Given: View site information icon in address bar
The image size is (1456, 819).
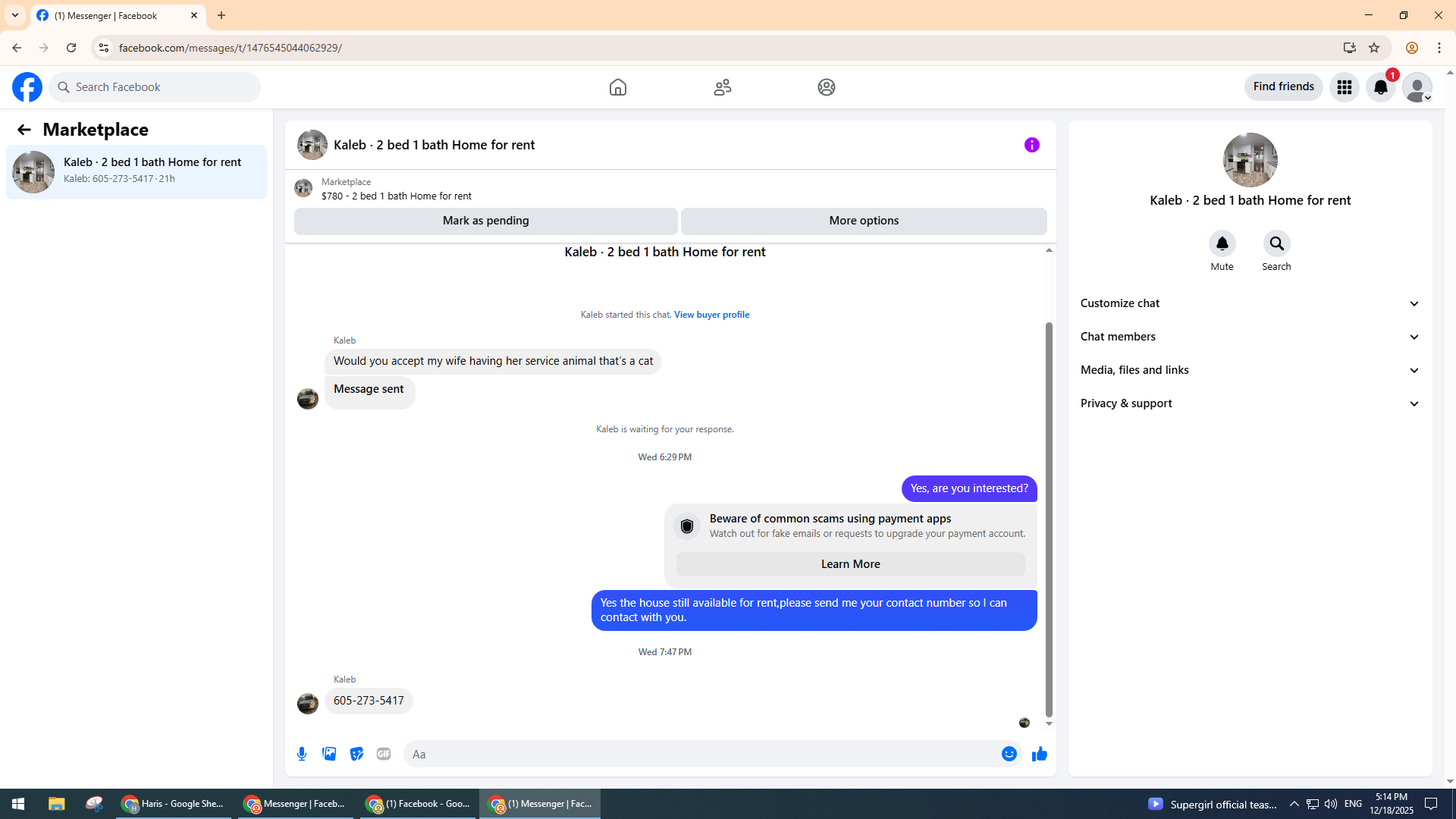Looking at the screenshot, I should (104, 48).
